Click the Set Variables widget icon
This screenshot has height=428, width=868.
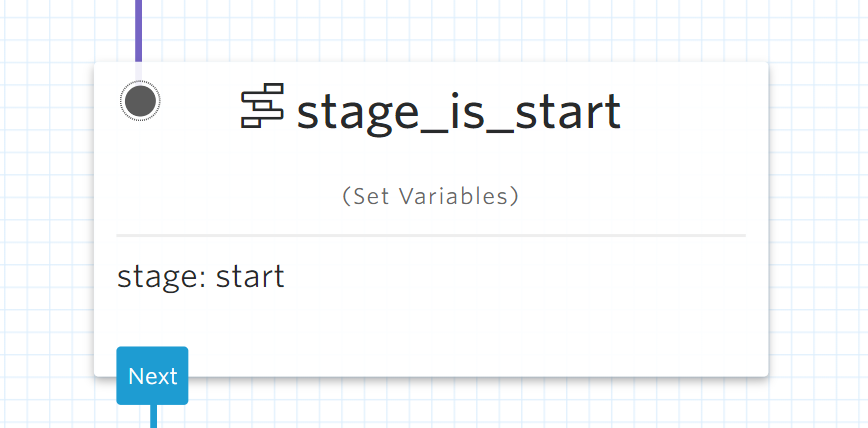click(x=262, y=110)
